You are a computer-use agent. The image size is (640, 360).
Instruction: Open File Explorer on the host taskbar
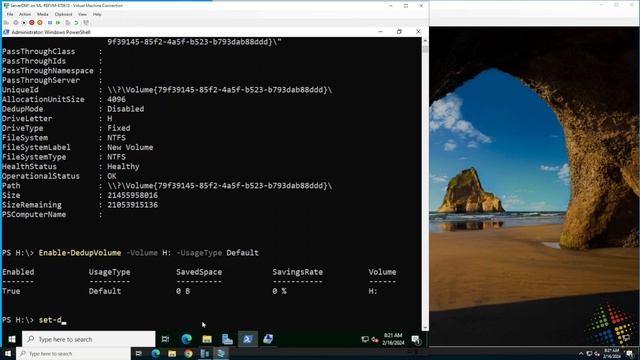[x=172, y=353]
